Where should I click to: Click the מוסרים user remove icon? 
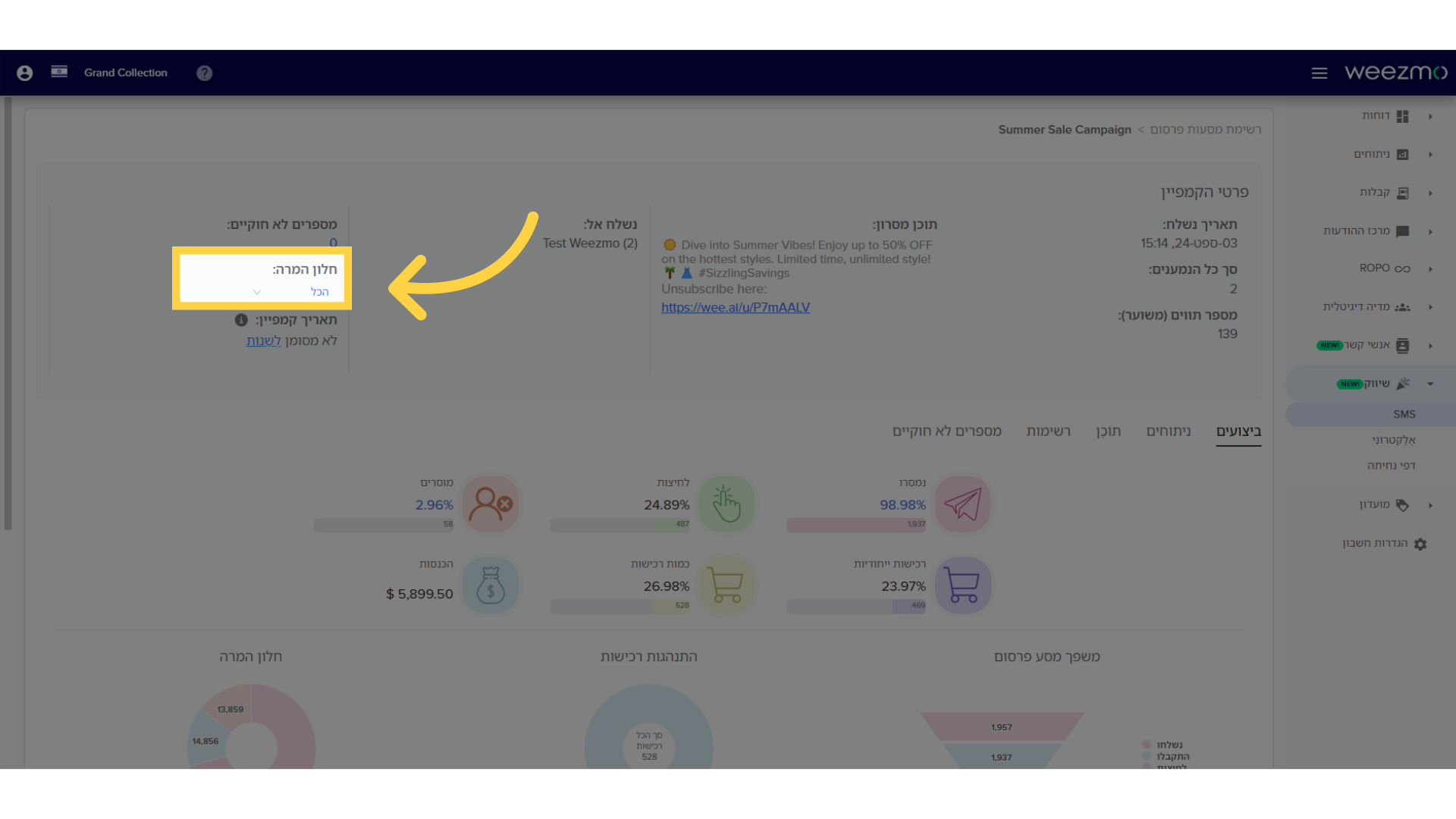click(x=490, y=504)
